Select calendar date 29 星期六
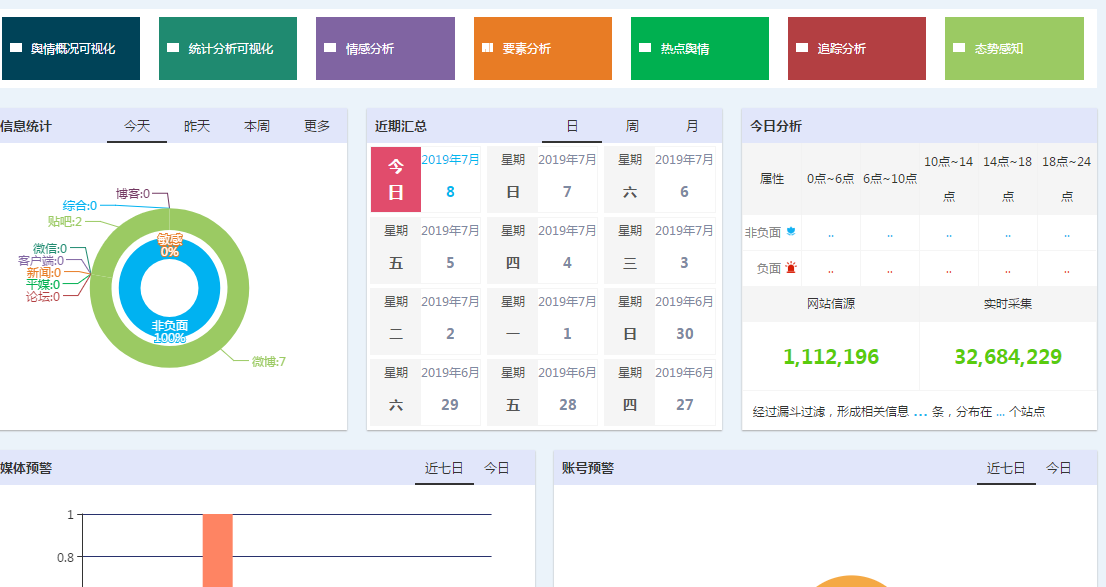 coord(425,392)
